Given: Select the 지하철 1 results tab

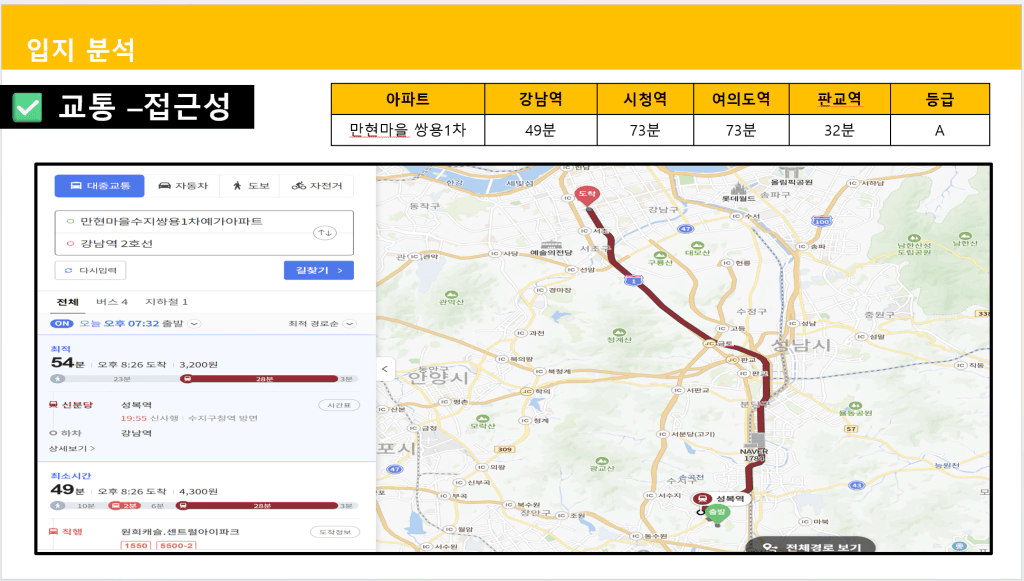Looking at the screenshot, I should pyautogui.click(x=167, y=302).
